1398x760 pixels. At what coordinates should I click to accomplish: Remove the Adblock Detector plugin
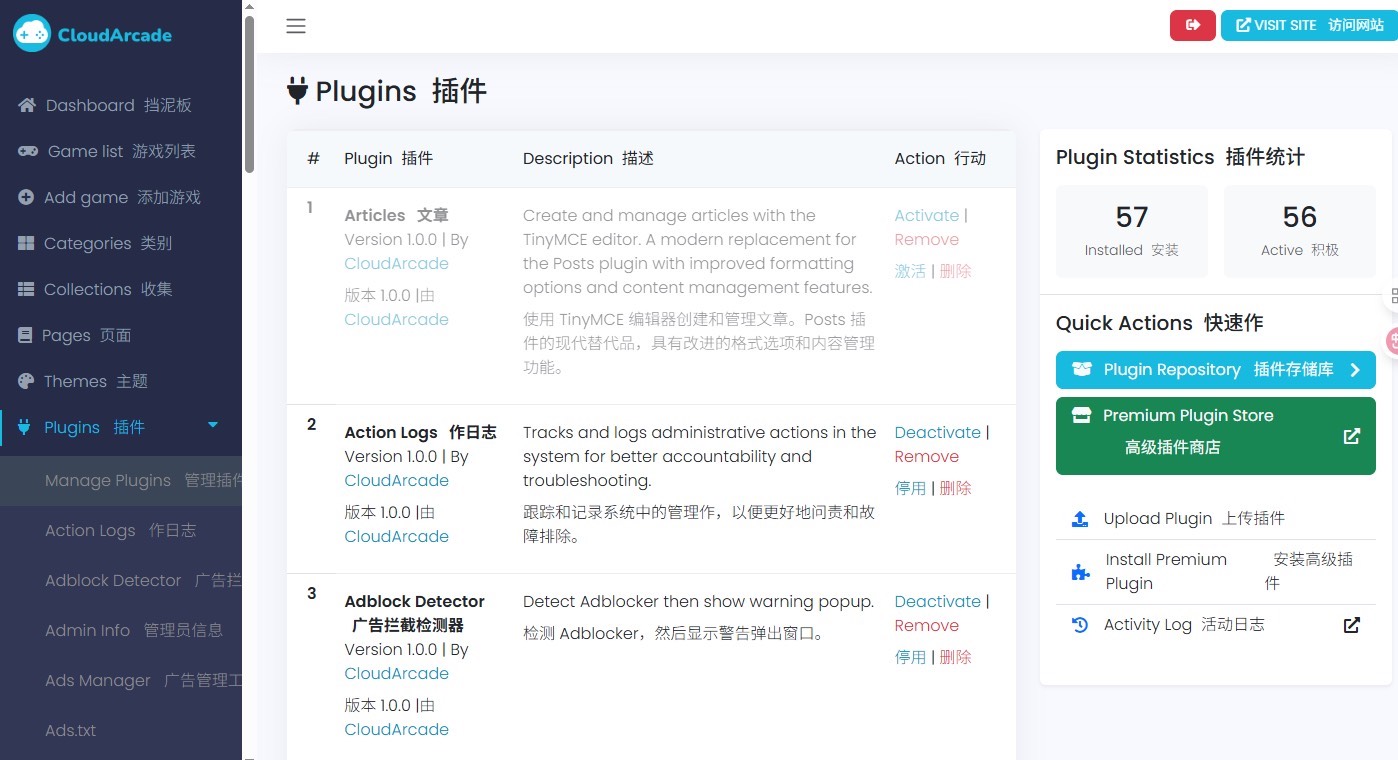926,625
